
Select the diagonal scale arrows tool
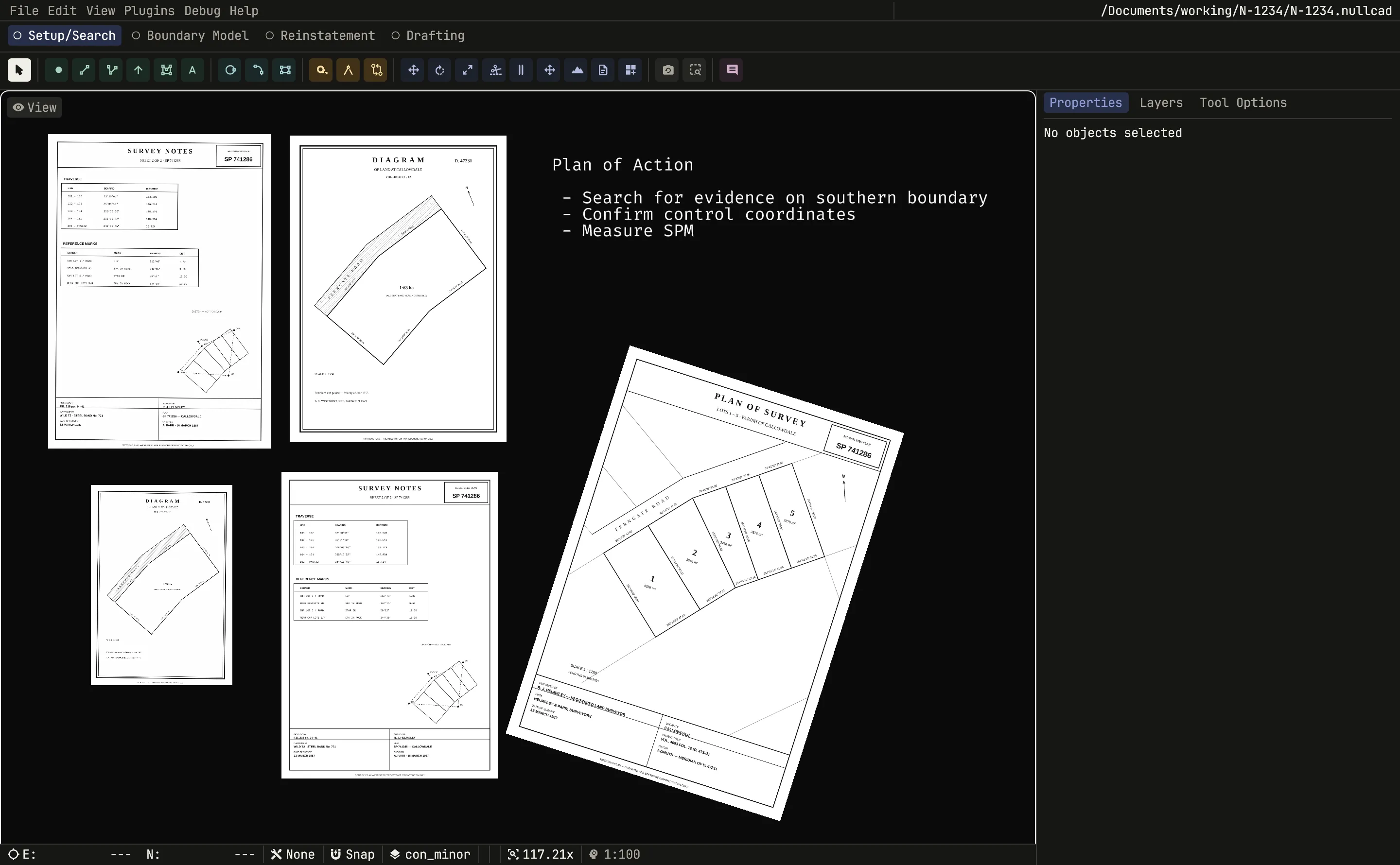coord(467,70)
